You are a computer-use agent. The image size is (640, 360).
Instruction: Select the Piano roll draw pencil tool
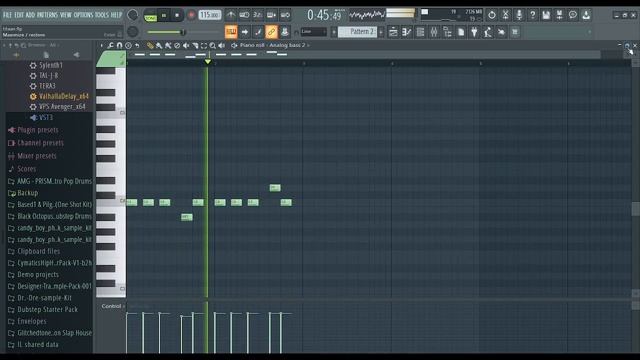click(x=150, y=45)
